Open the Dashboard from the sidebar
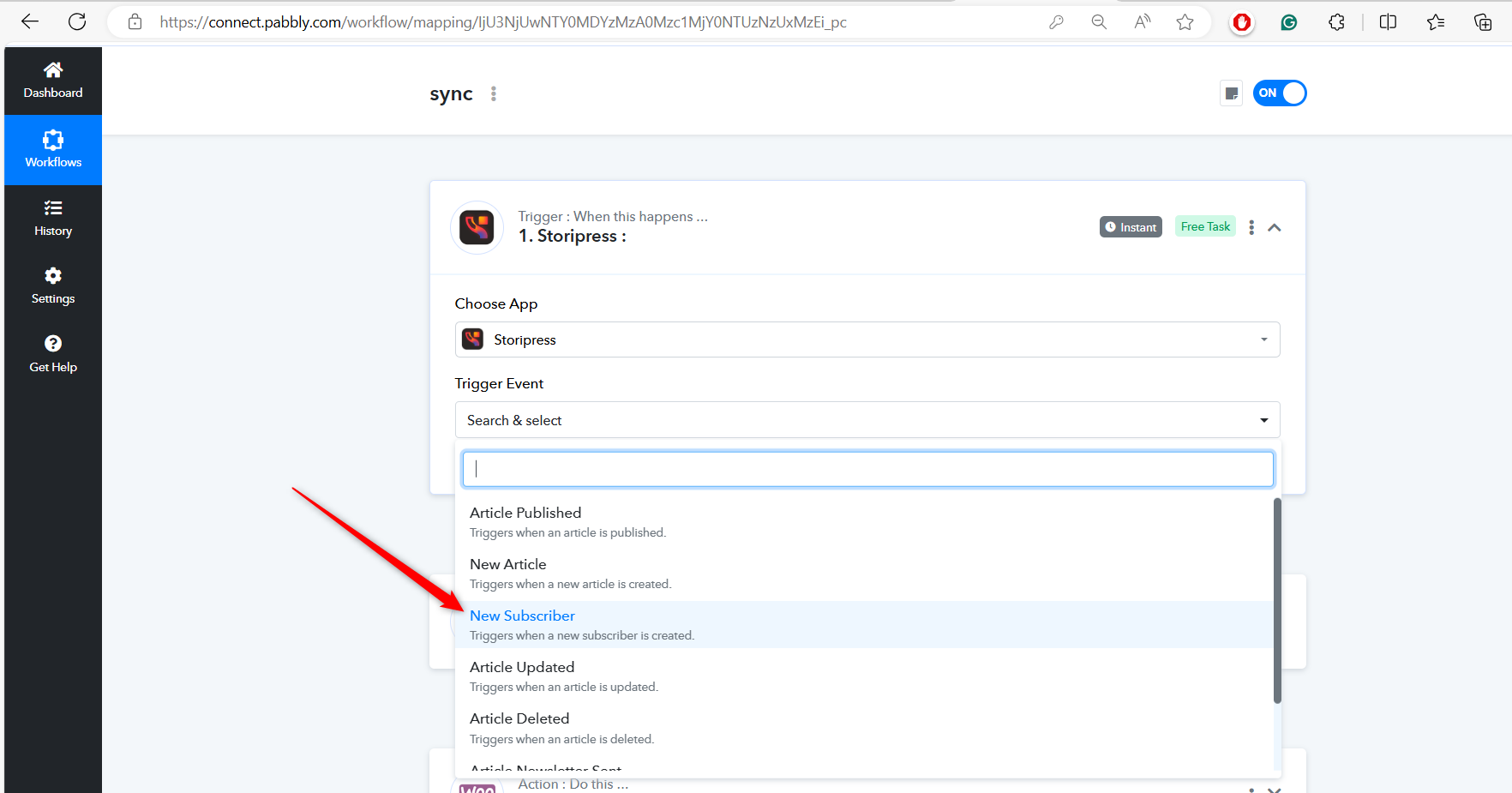The width and height of the screenshot is (1512, 793). (53, 80)
